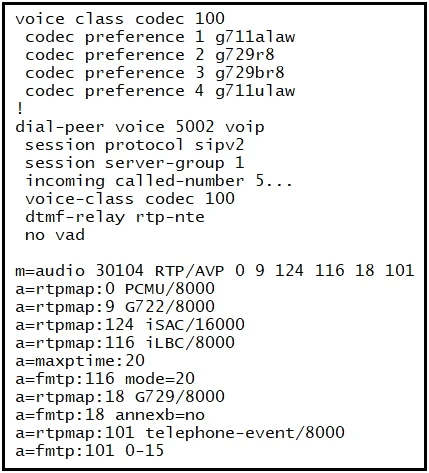
Task: Click the a=rtpmap:0 PCMU/8000 line
Action: point(115,289)
